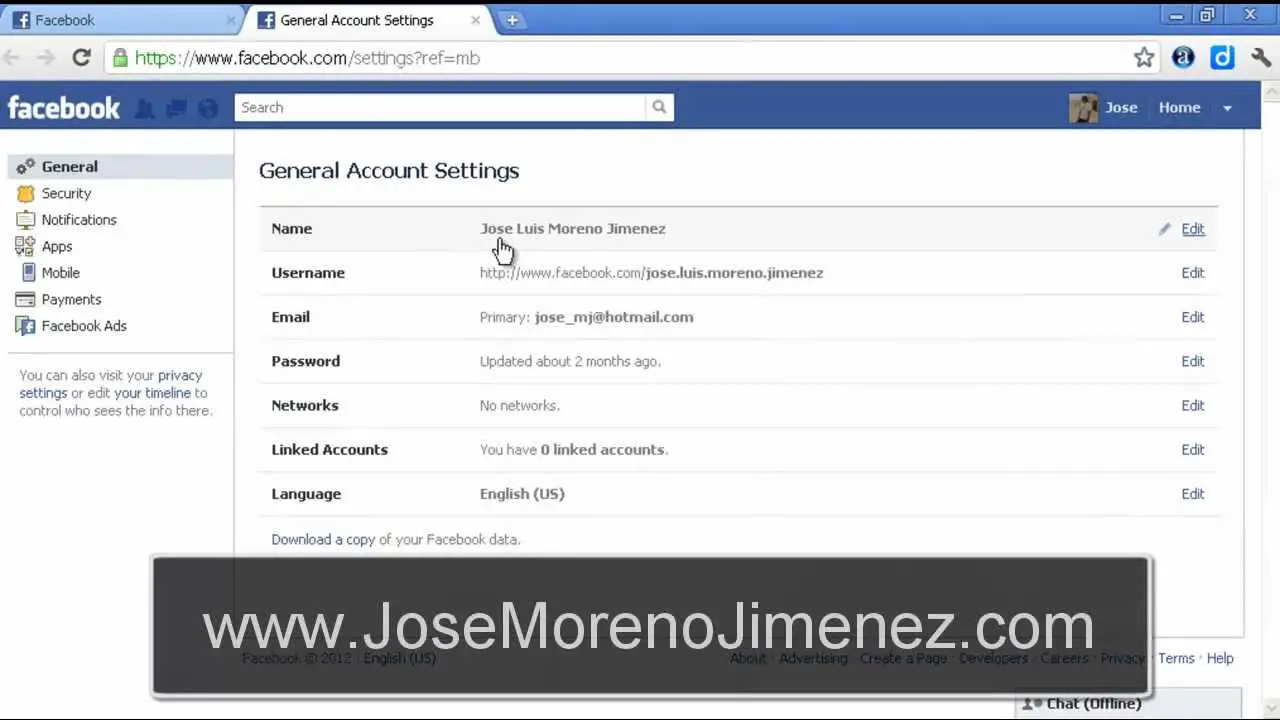Click the round 'a' extension icon

pyautogui.click(x=1183, y=58)
